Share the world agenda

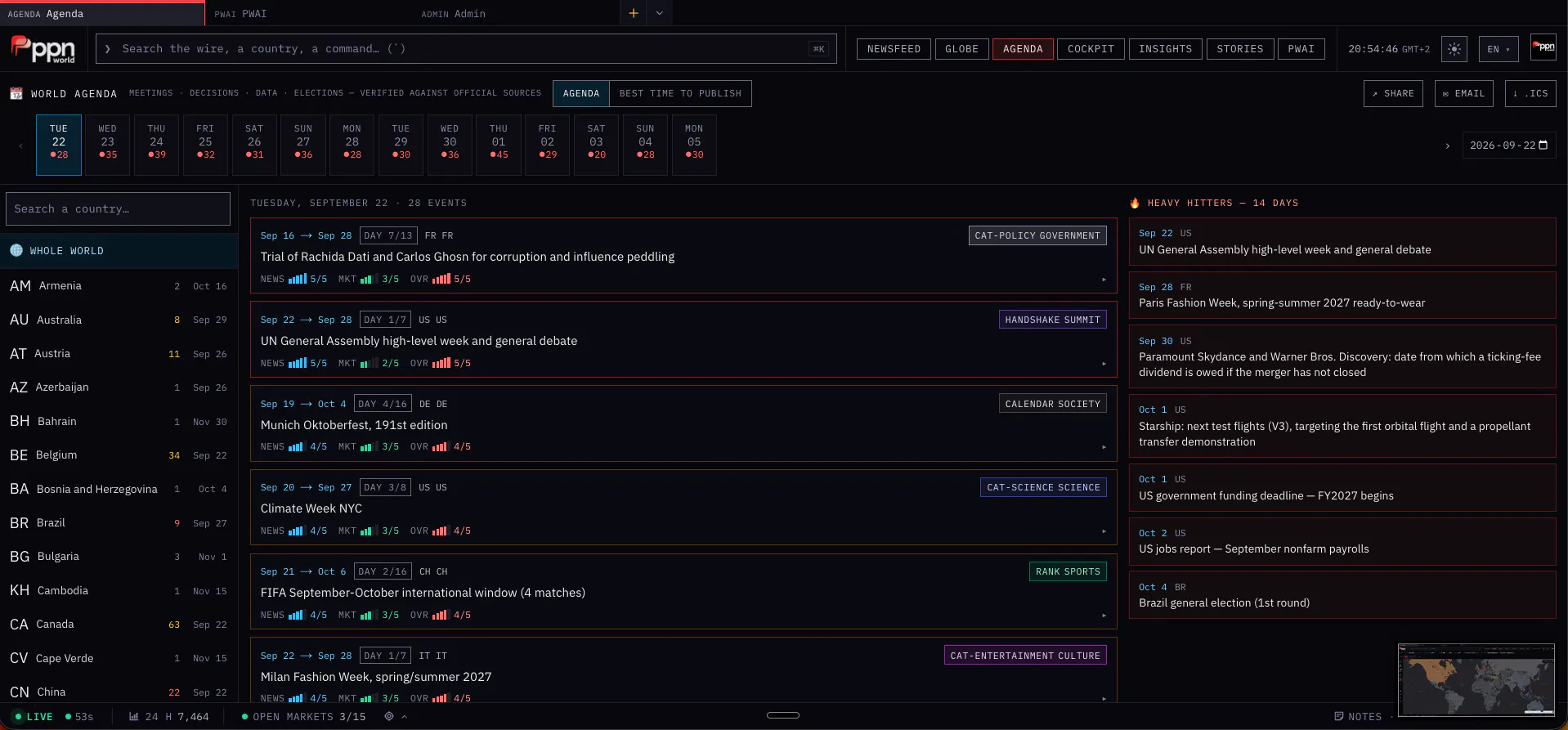pyautogui.click(x=1393, y=93)
